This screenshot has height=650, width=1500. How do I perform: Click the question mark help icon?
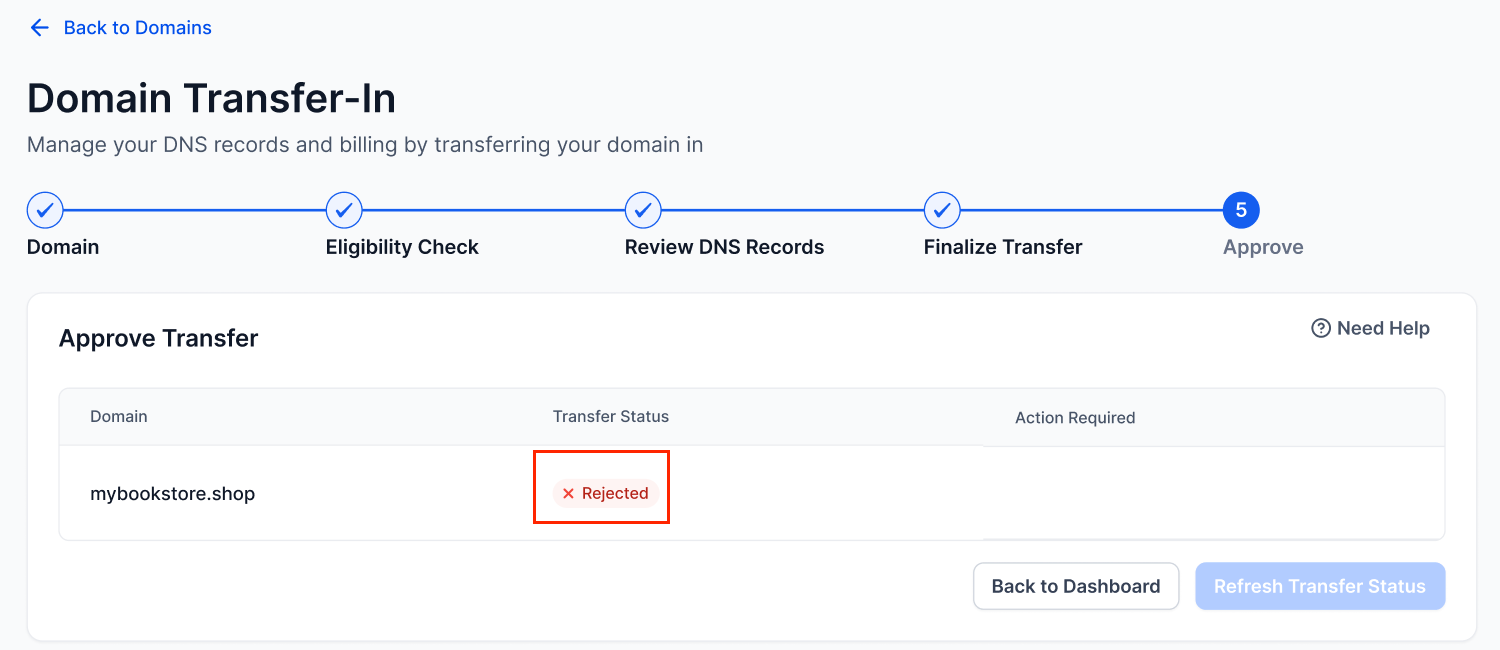1321,328
